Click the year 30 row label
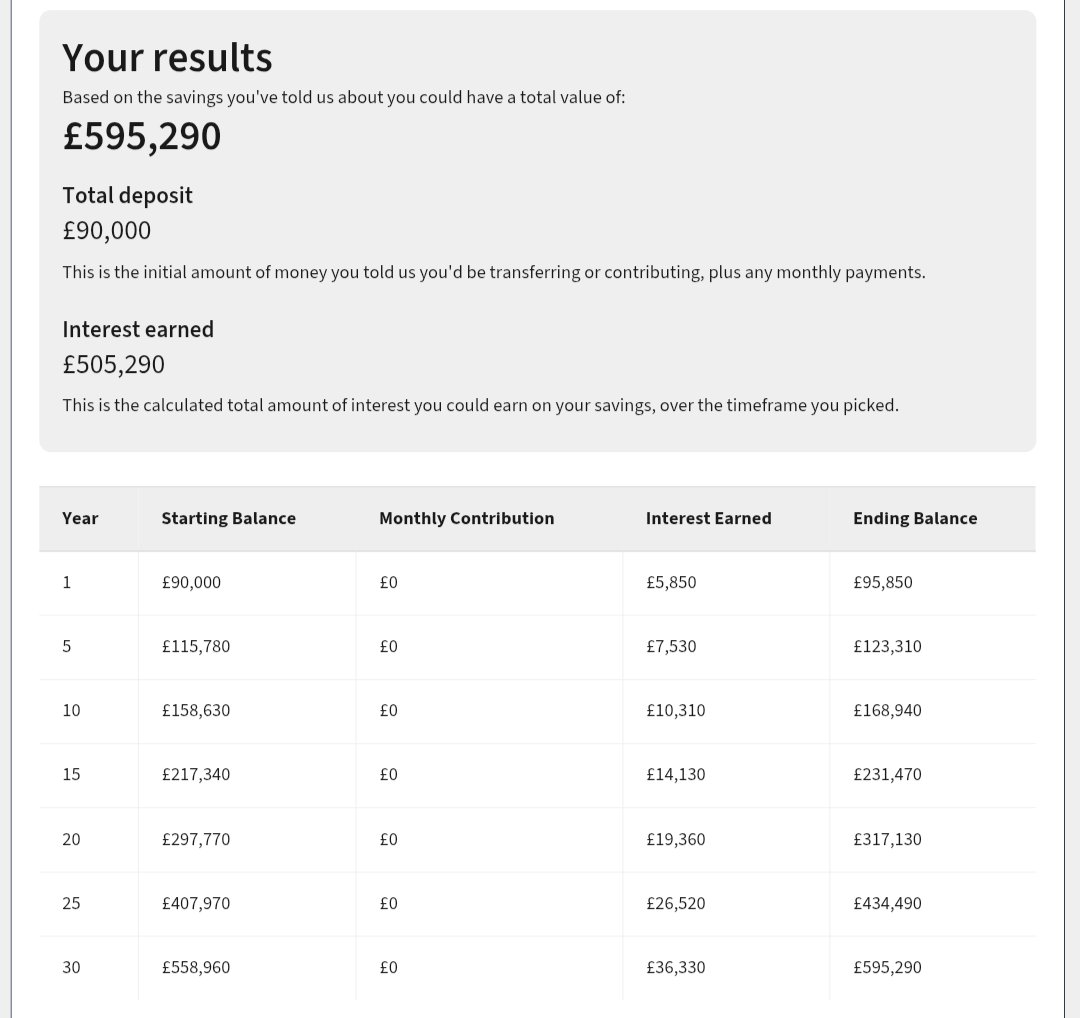 point(71,968)
